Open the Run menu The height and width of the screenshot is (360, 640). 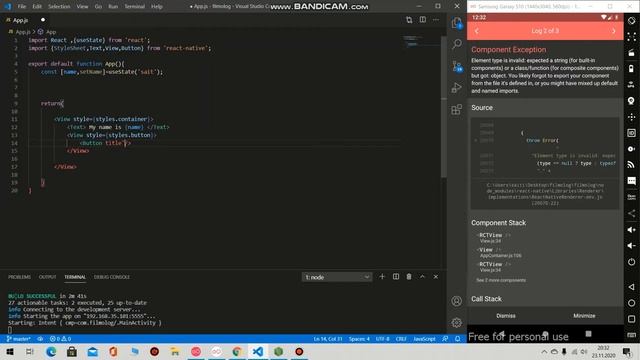point(113,7)
